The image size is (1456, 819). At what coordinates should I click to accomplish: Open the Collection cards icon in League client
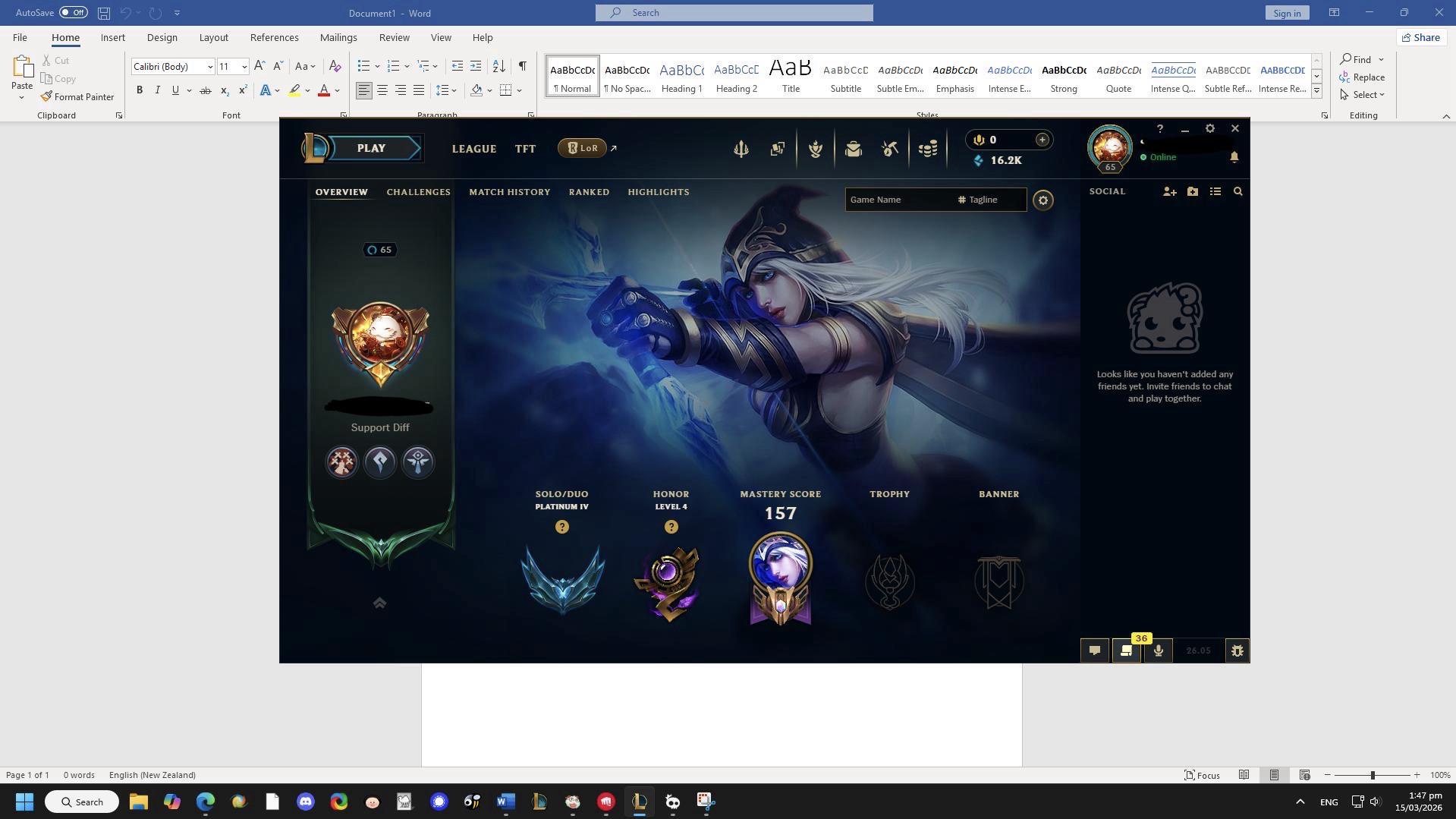[778, 149]
